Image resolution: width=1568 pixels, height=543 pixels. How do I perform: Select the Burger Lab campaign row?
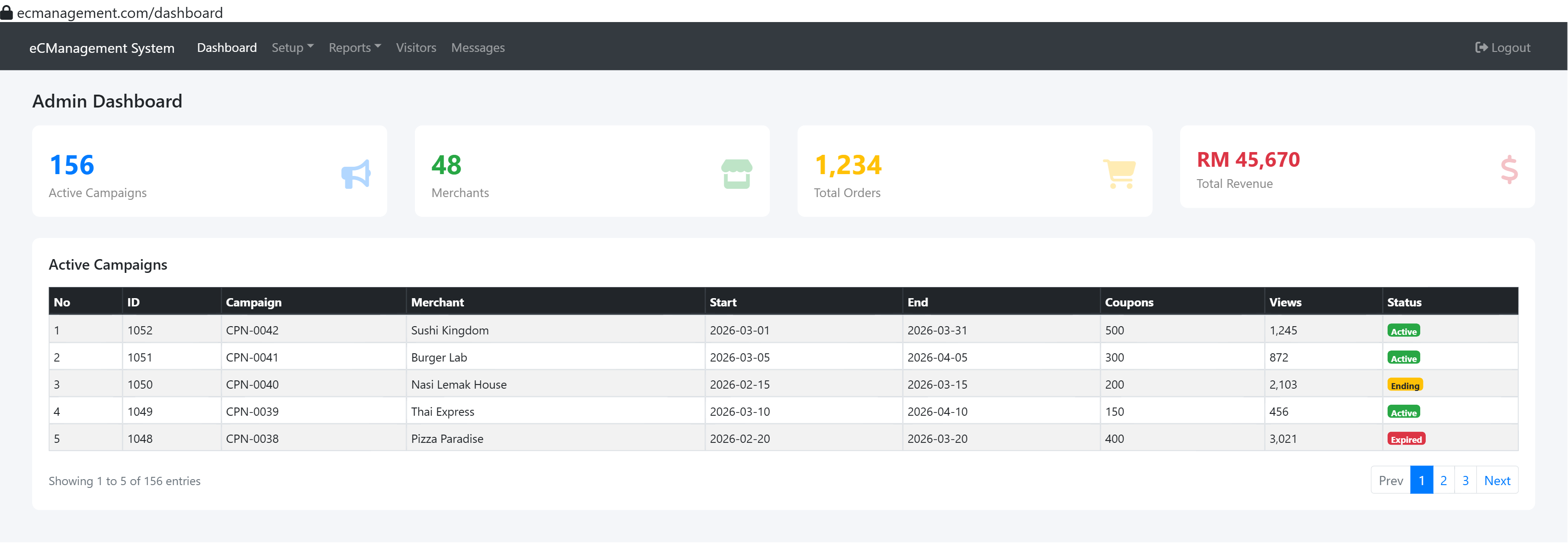[x=548, y=357]
